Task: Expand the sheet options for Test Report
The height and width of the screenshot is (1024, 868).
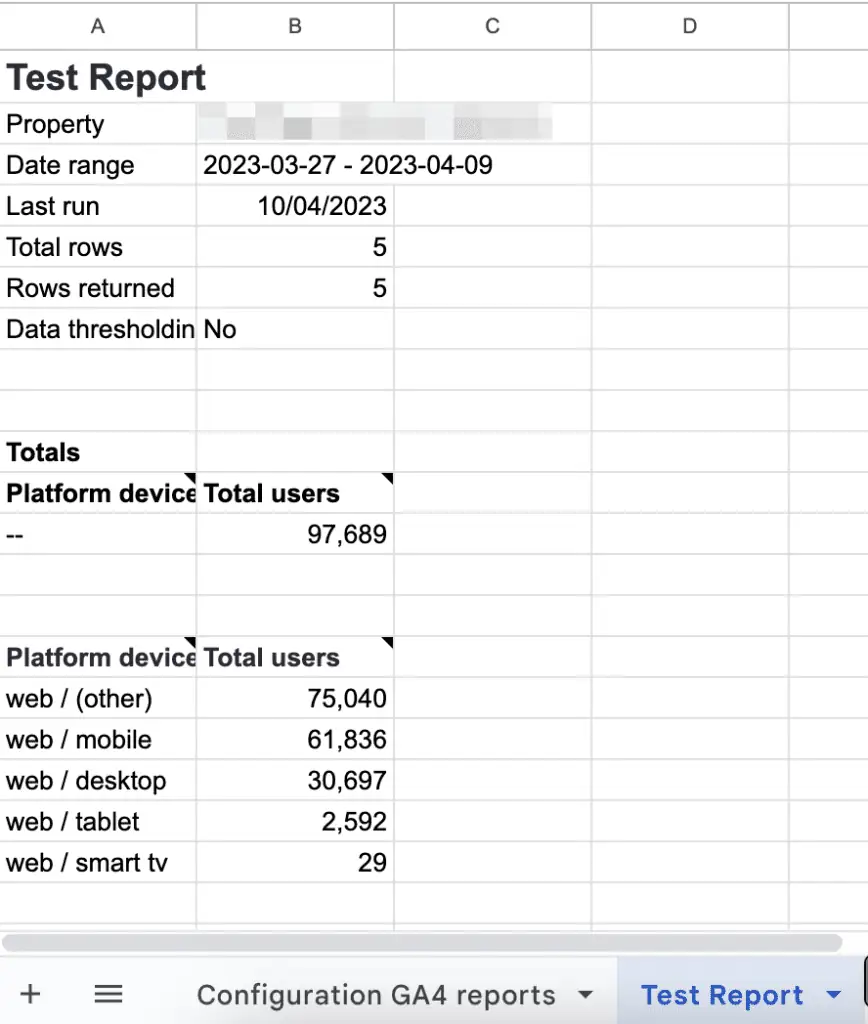Action: coord(834,994)
